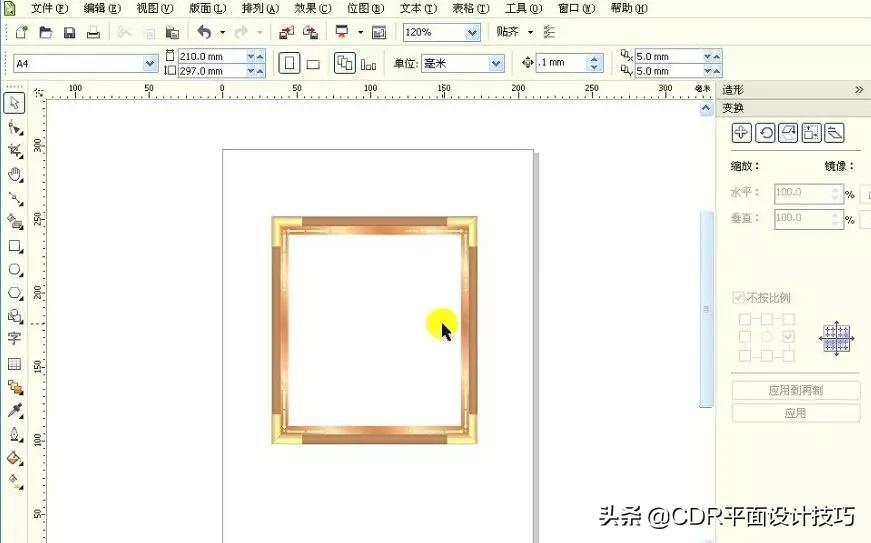Select the Table tool
The width and height of the screenshot is (871, 543).
[14, 364]
